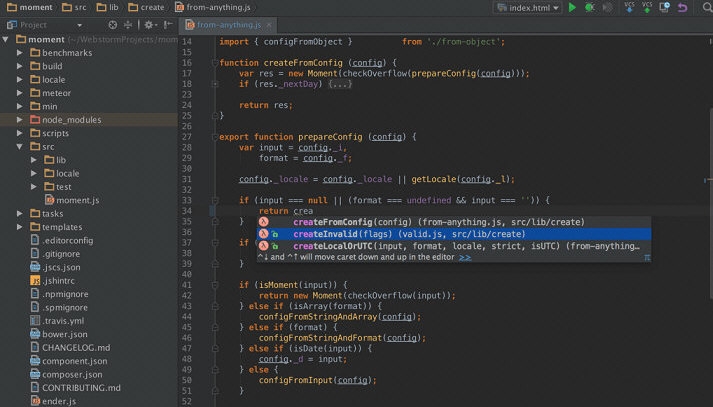Close the from-anything.js editor tab
The image size is (713, 407).
tap(269, 25)
